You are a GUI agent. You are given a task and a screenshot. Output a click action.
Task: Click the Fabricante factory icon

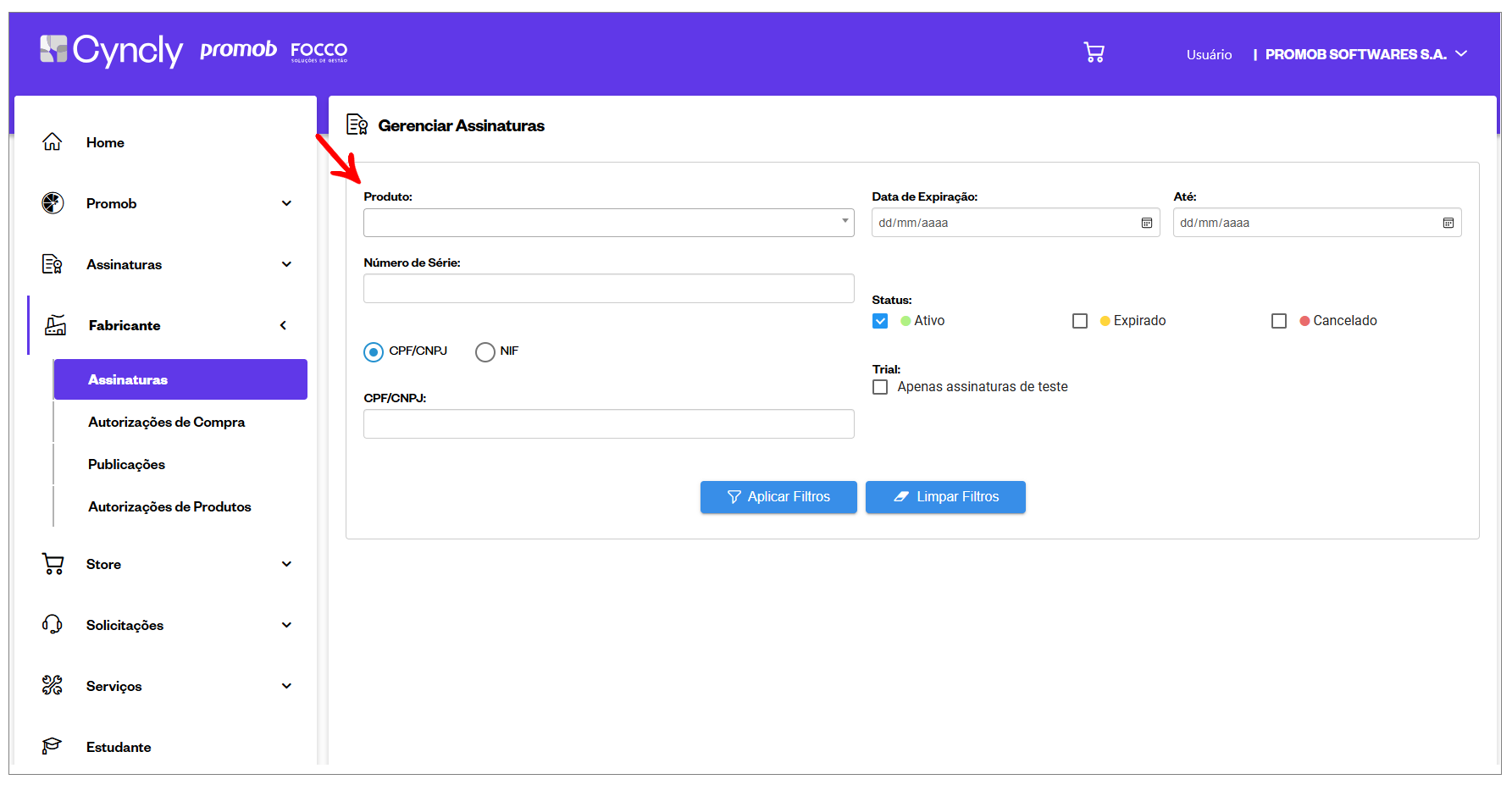coord(55,325)
